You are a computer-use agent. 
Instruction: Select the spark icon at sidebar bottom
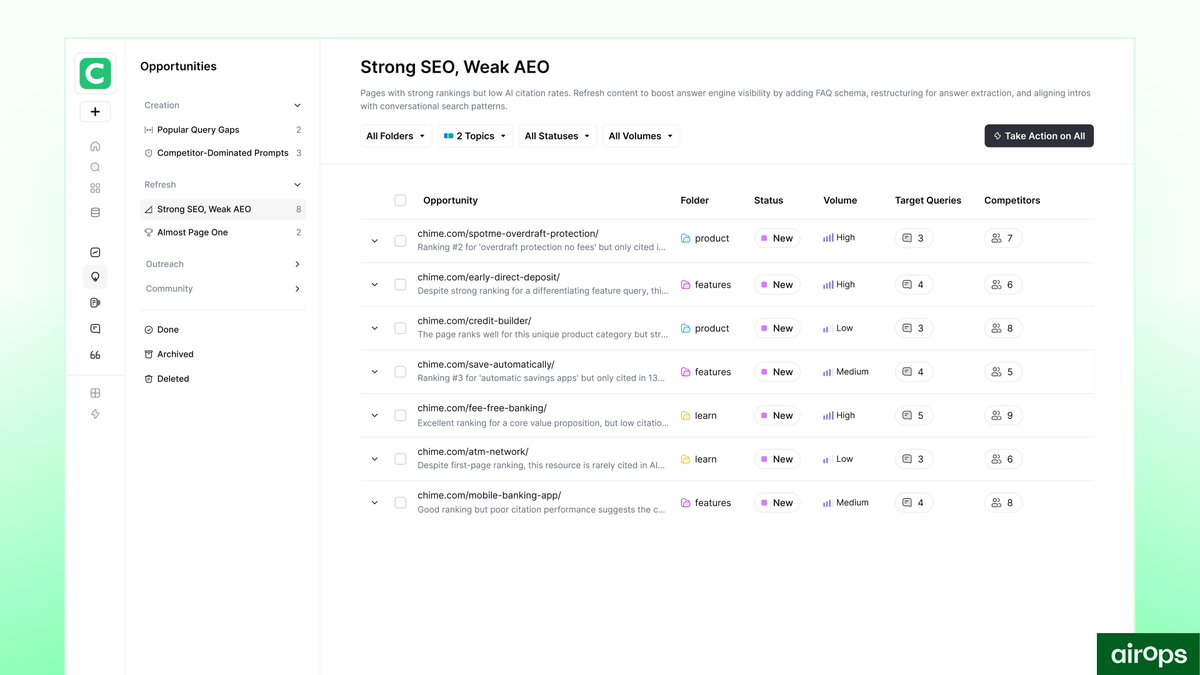95,413
